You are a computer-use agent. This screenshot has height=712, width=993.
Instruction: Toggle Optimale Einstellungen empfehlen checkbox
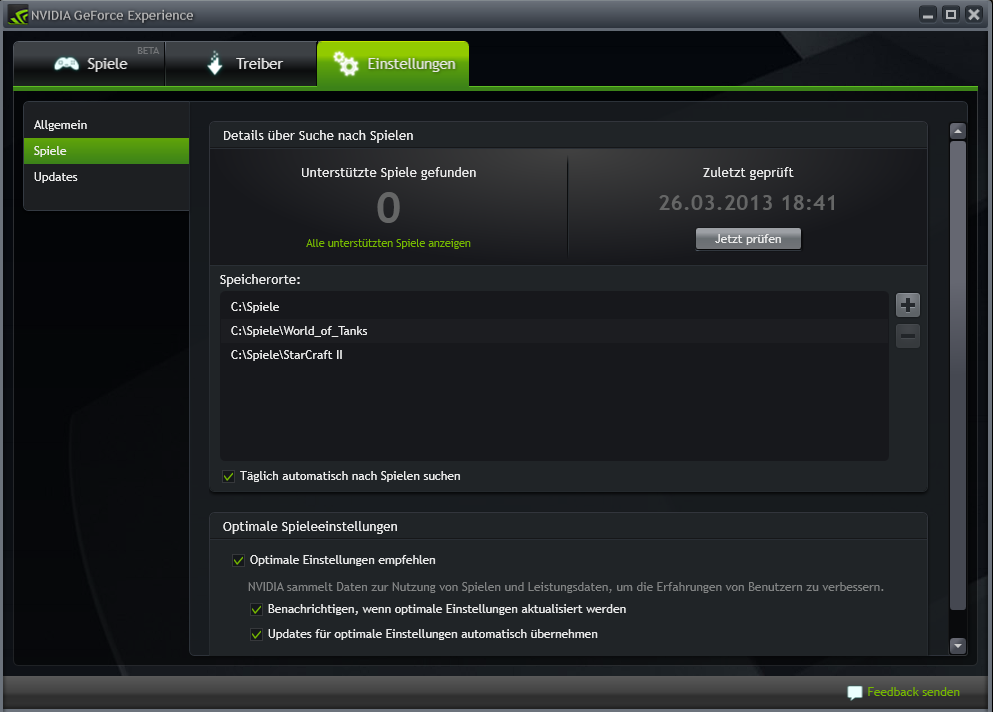pos(238,560)
